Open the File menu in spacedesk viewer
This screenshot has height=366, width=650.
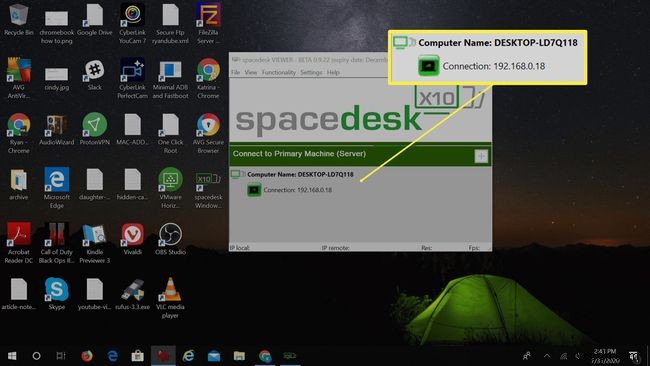point(235,72)
